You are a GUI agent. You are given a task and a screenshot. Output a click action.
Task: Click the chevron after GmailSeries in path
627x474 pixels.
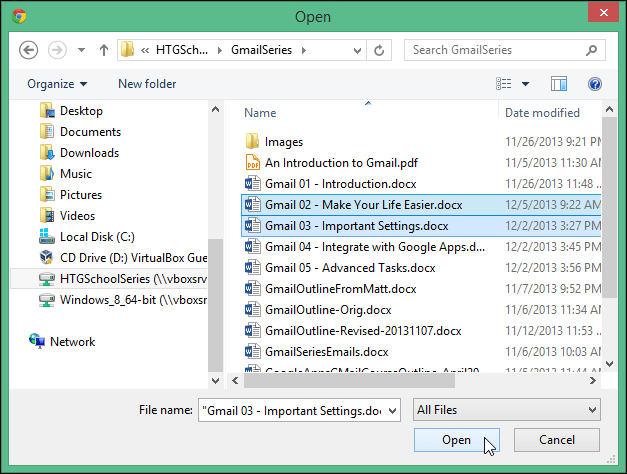[x=304, y=50]
